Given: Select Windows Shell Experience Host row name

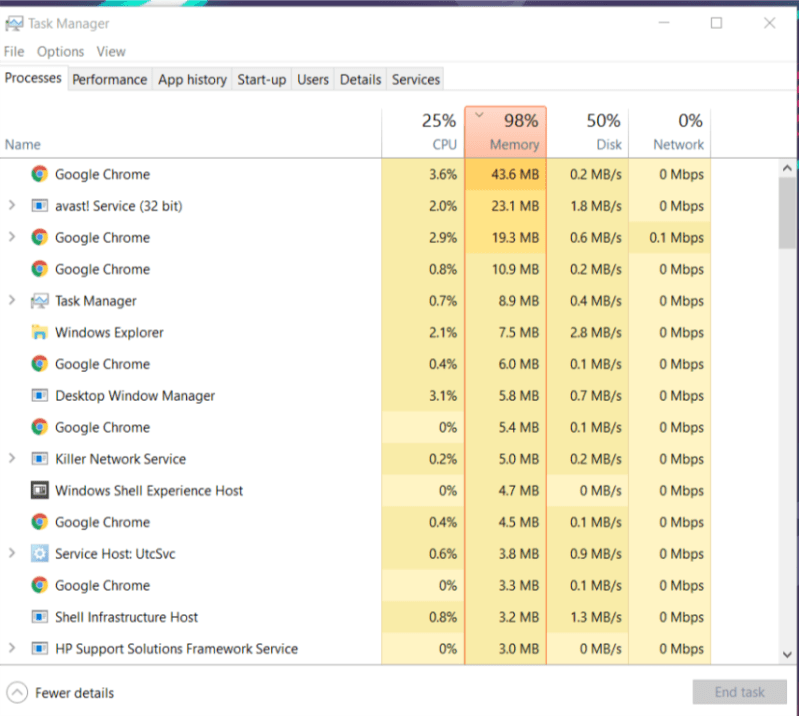Looking at the screenshot, I should pos(149,490).
